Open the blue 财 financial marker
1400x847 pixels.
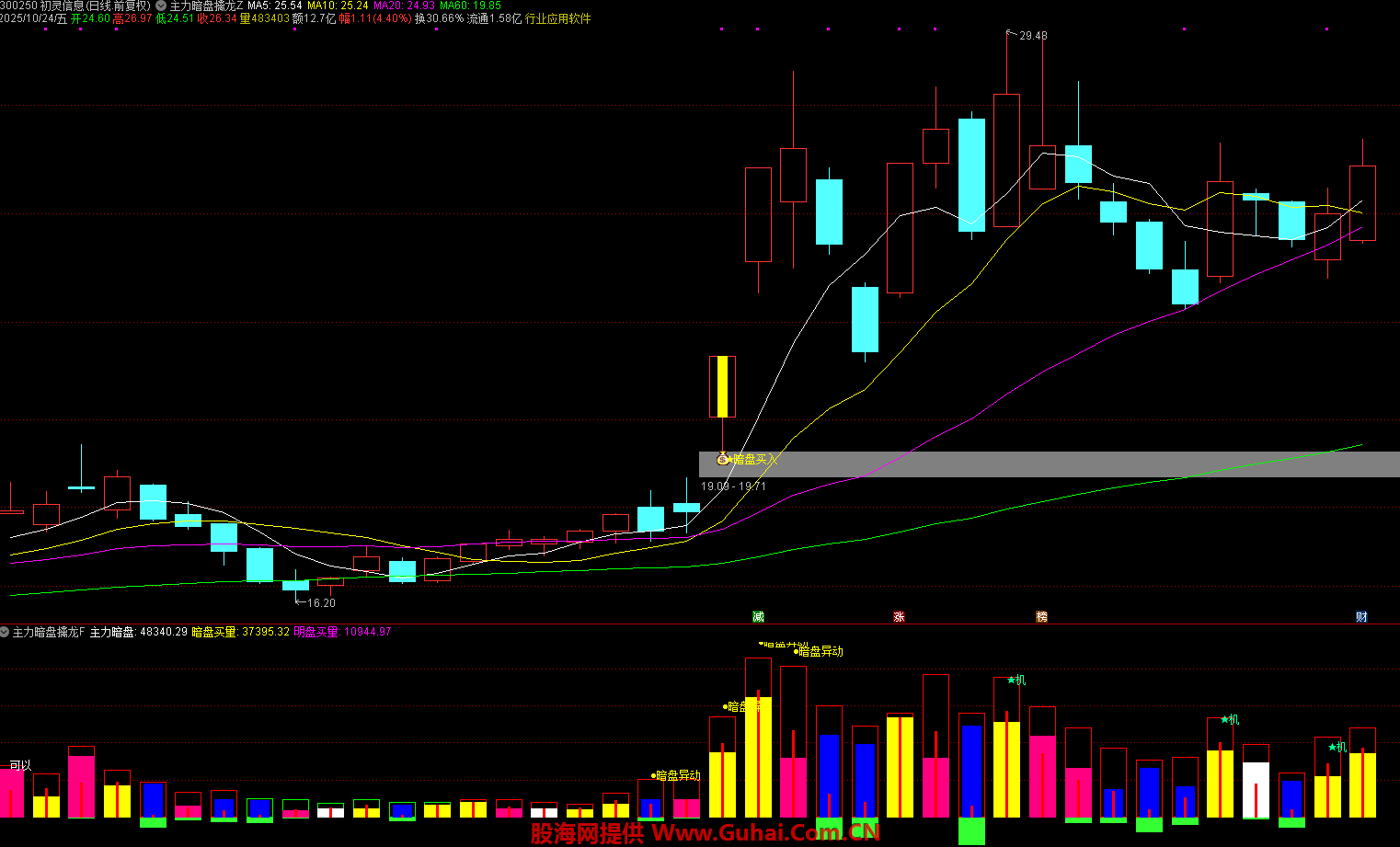(1361, 616)
